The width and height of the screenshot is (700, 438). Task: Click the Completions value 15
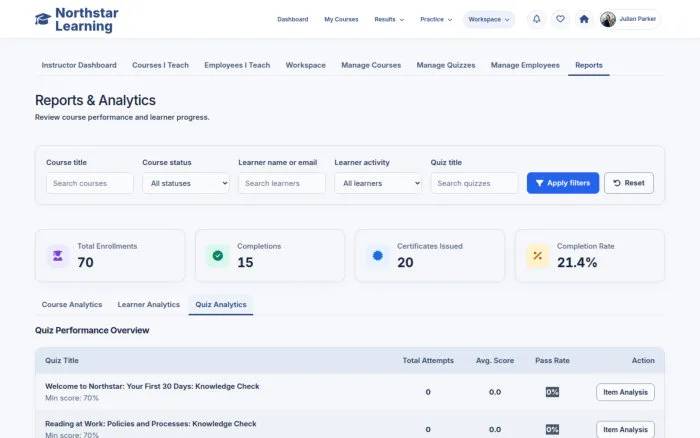(x=245, y=263)
